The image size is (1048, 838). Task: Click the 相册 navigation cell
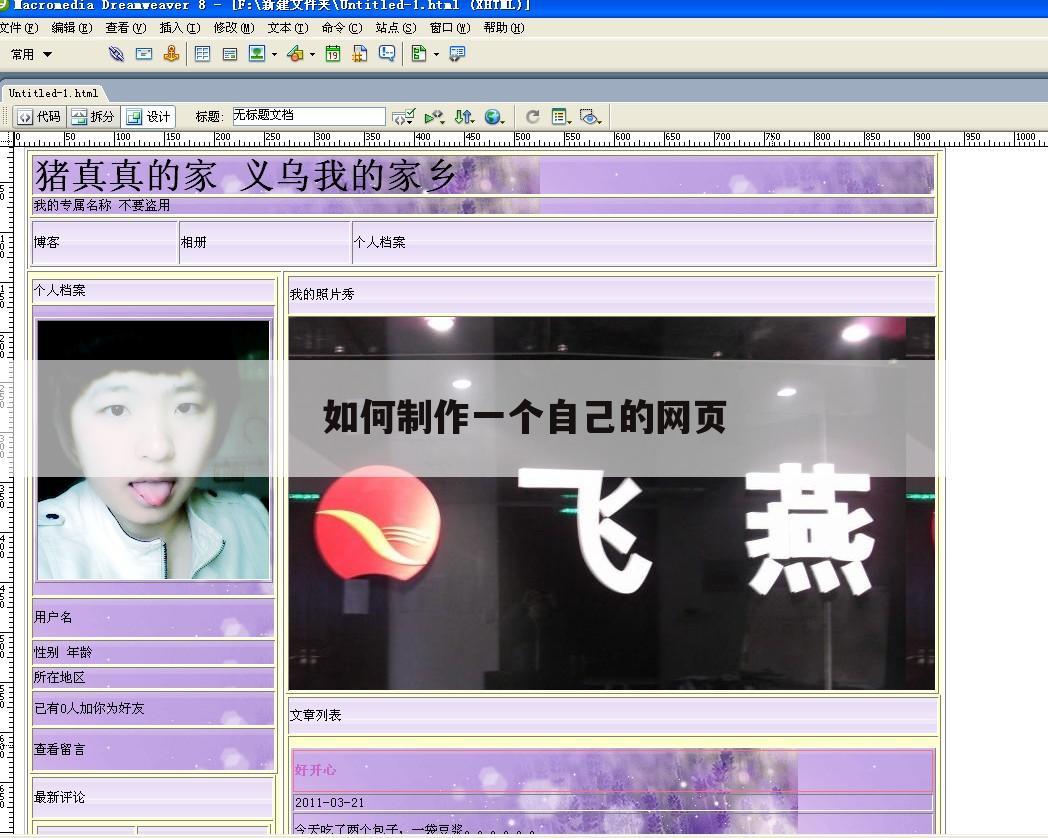[x=265, y=242]
